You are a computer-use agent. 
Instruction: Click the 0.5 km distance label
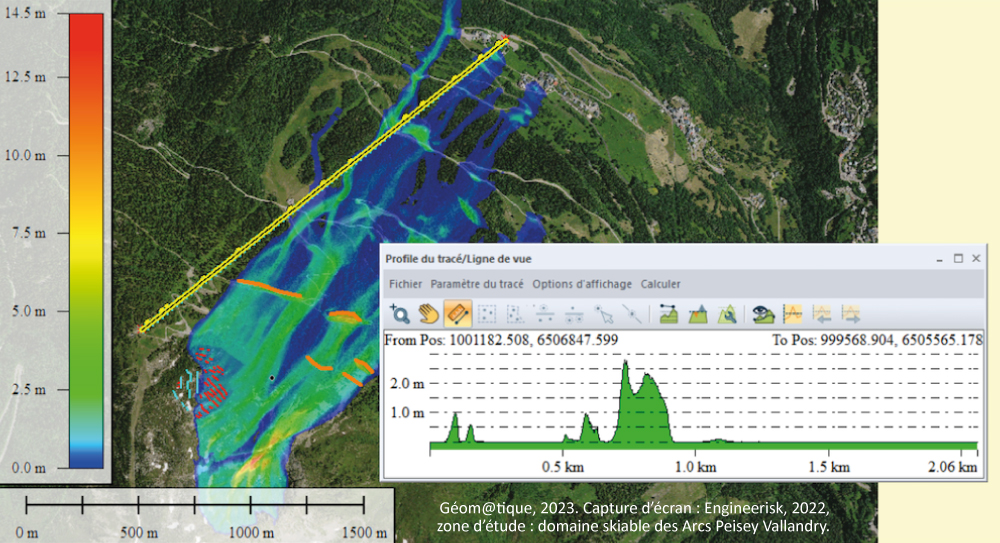click(x=562, y=467)
